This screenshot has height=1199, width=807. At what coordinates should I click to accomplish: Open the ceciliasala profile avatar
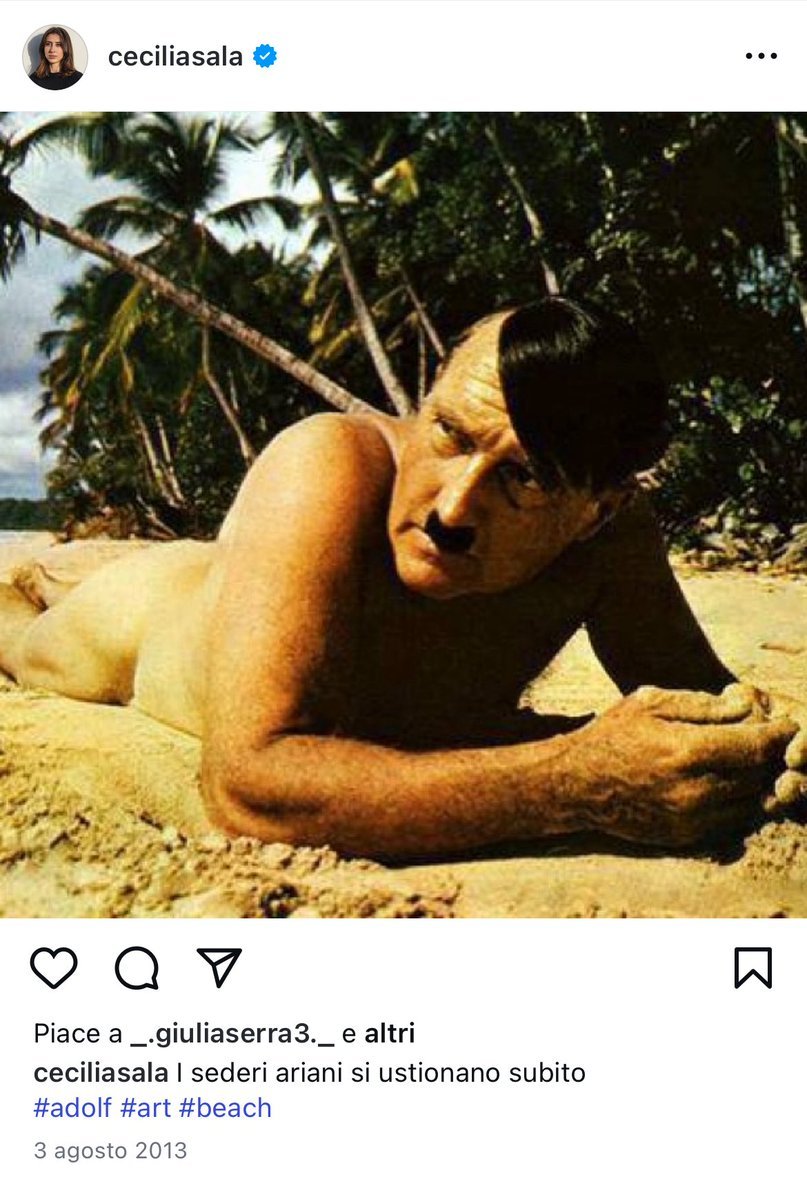point(54,57)
